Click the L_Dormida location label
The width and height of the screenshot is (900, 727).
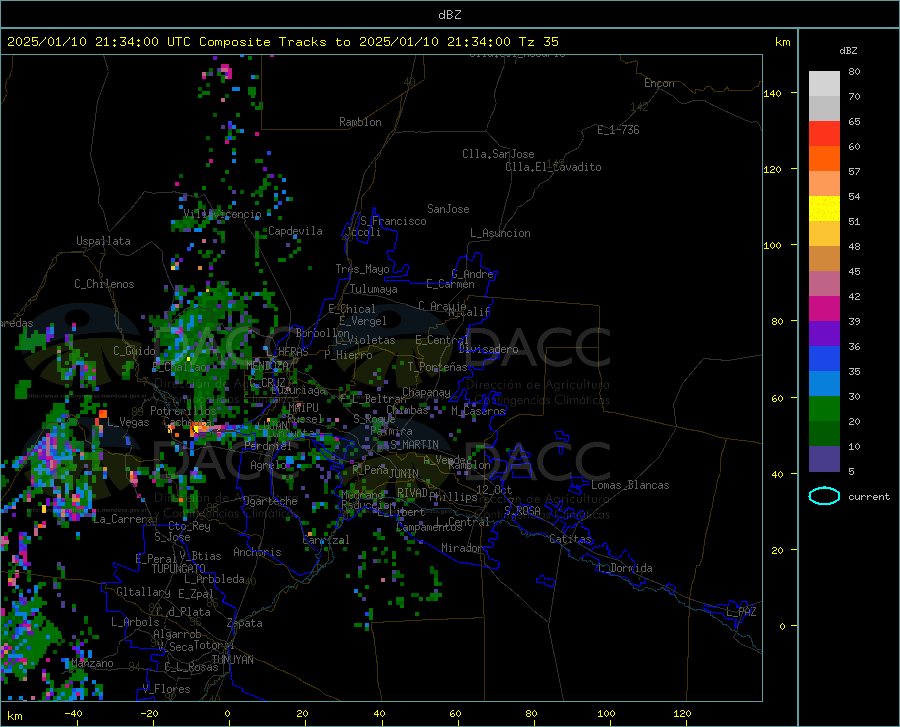[x=624, y=569]
